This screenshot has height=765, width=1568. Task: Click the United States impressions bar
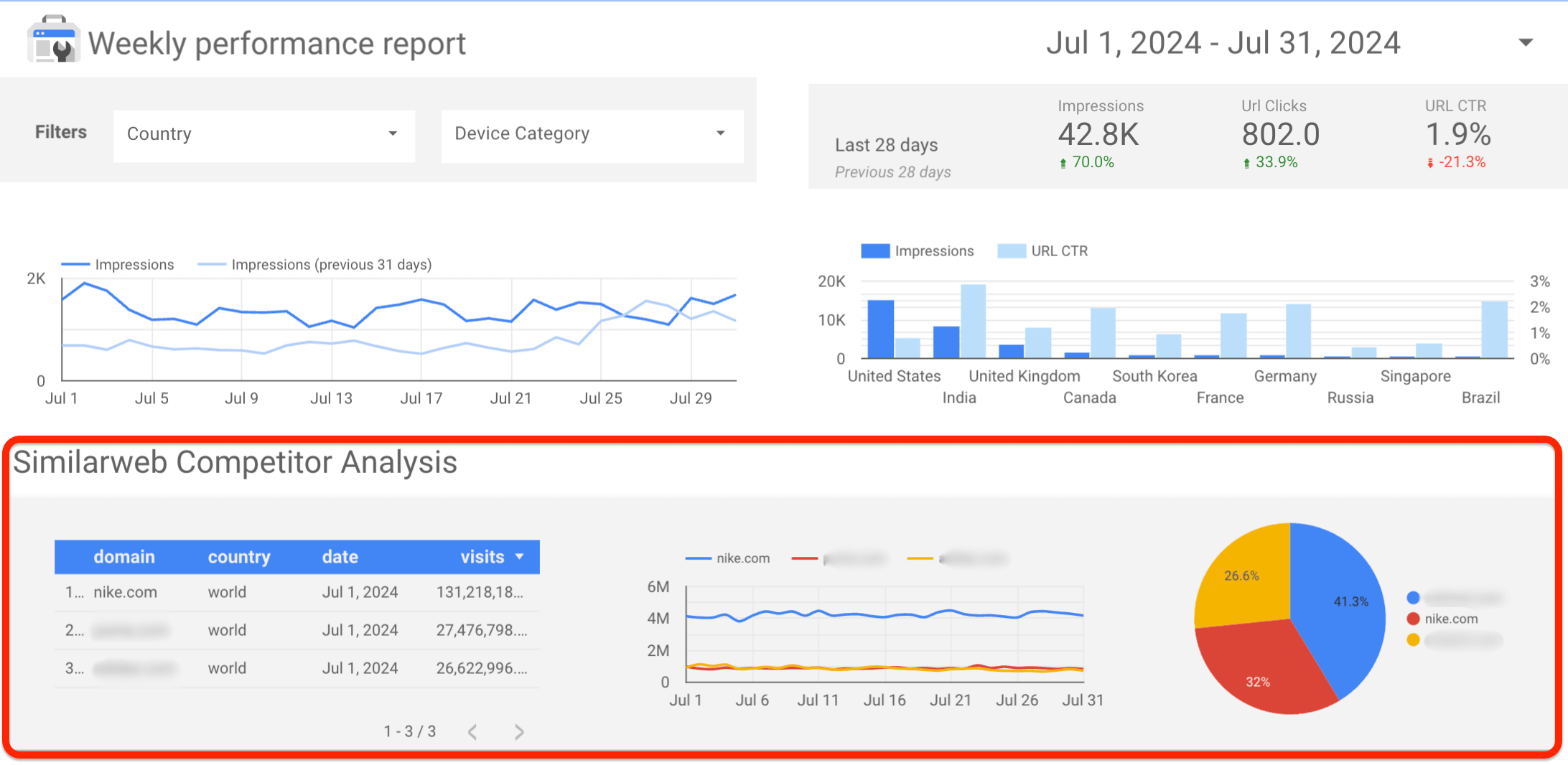coord(881,329)
